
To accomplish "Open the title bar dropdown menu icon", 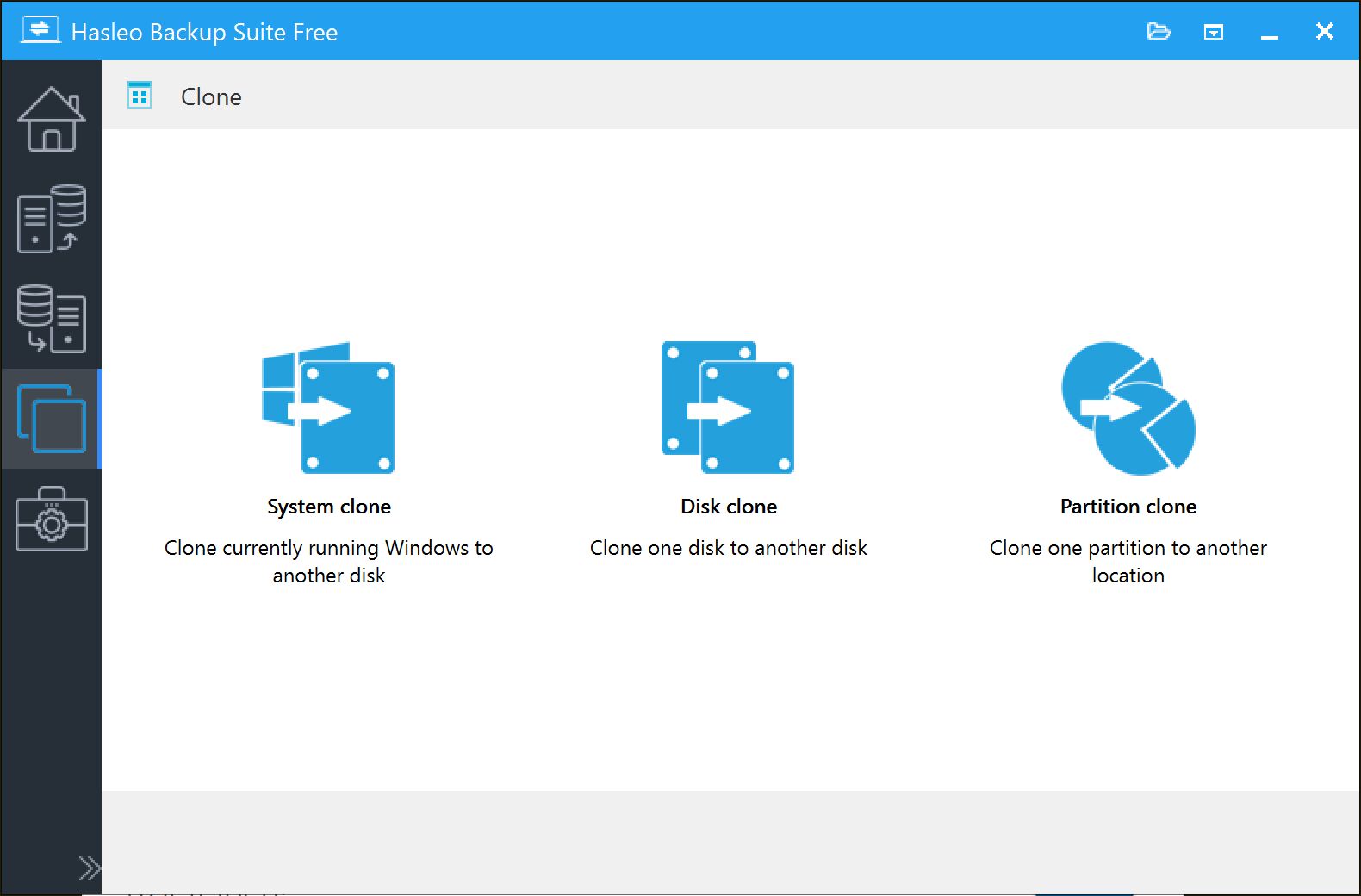I will click(1214, 32).
